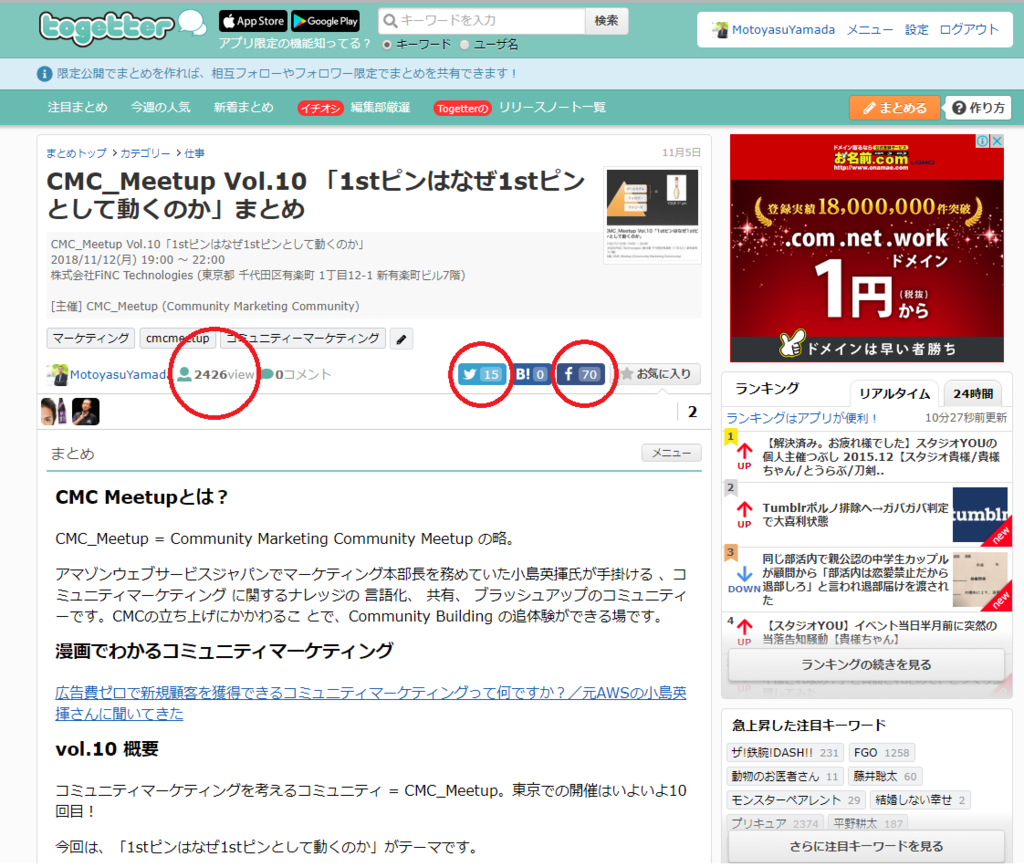
Task: Click the orange まとめる button
Action: [x=894, y=108]
